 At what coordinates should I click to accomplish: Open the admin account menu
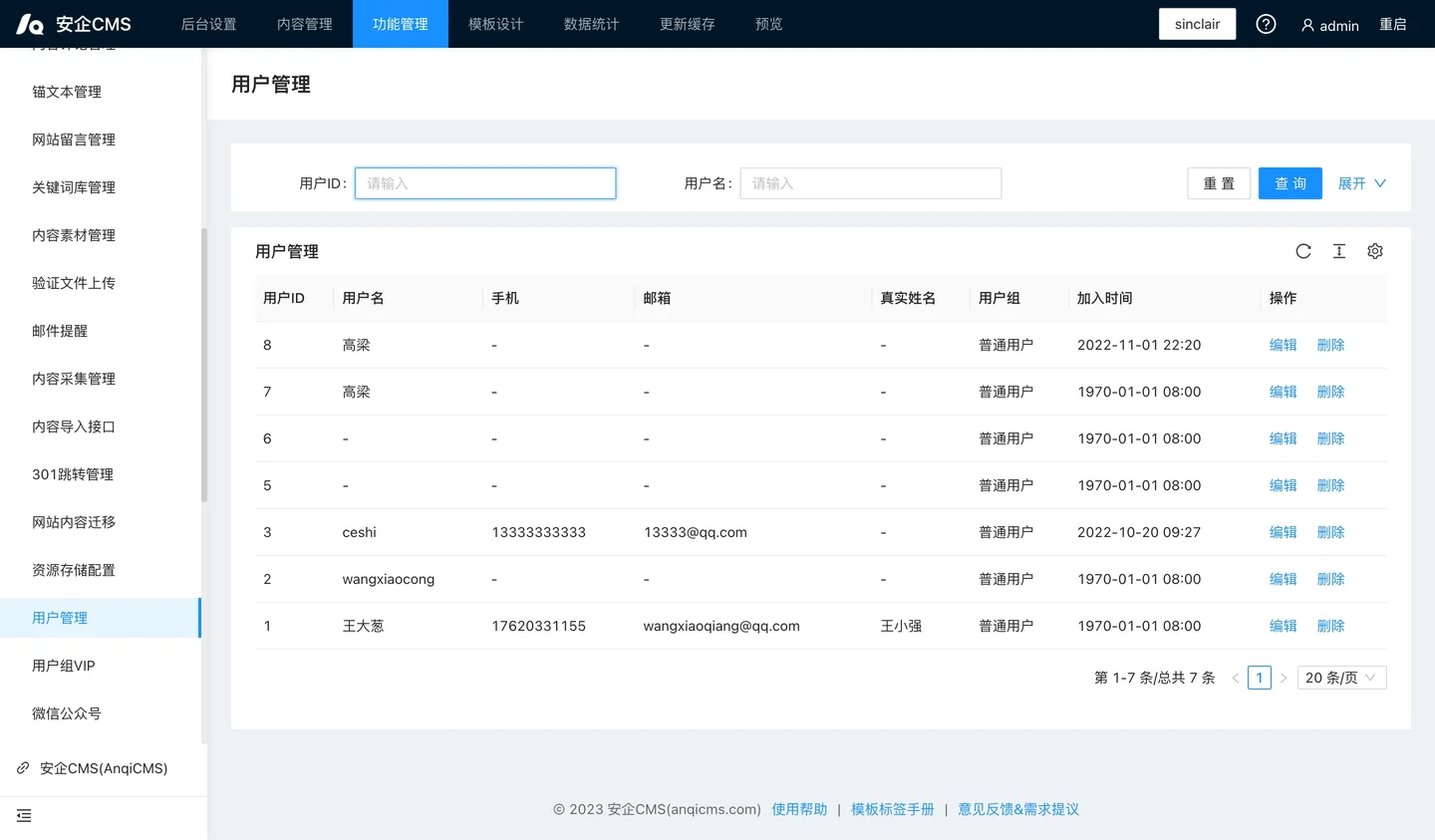[1329, 25]
